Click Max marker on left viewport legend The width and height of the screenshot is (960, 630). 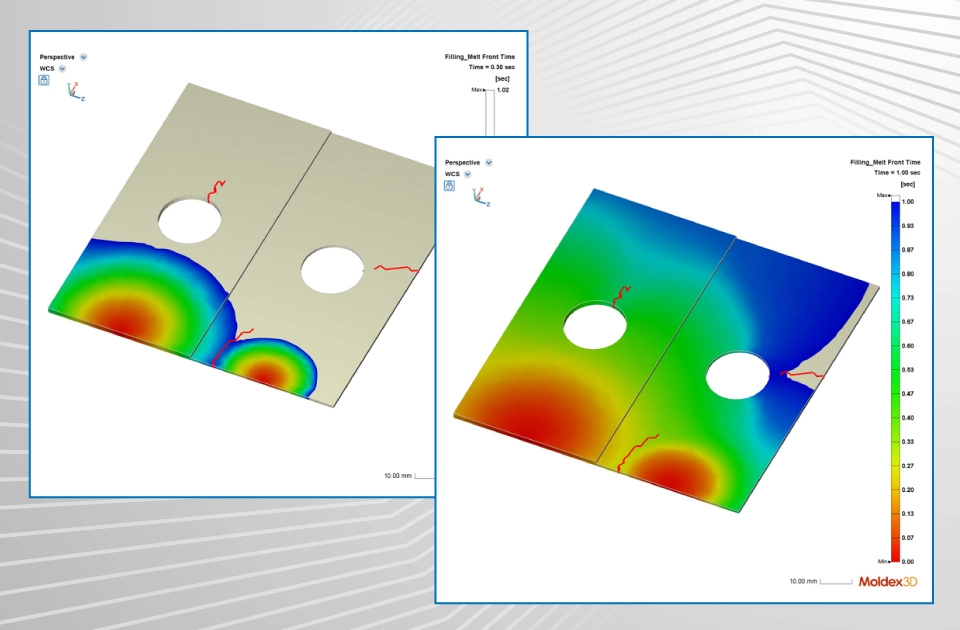[x=478, y=90]
